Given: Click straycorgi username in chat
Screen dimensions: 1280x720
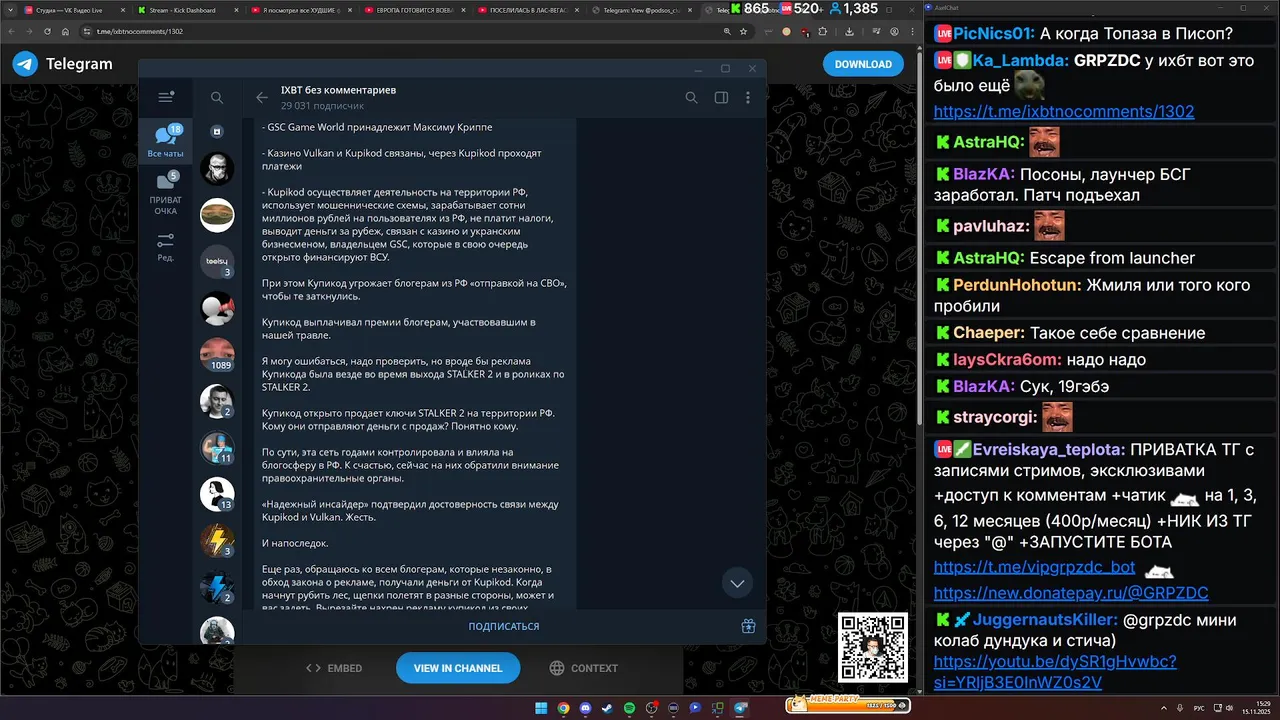Looking at the screenshot, I should click(x=995, y=416).
